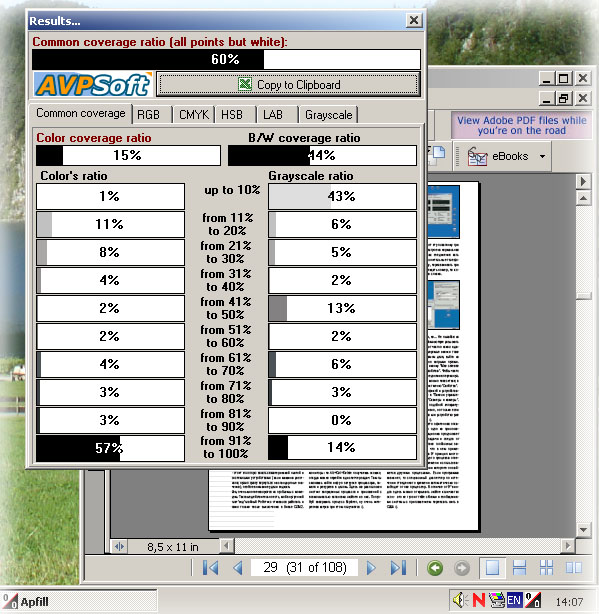Click the printer tray icon
599x614 pixels.
pyautogui.click(x=497, y=600)
